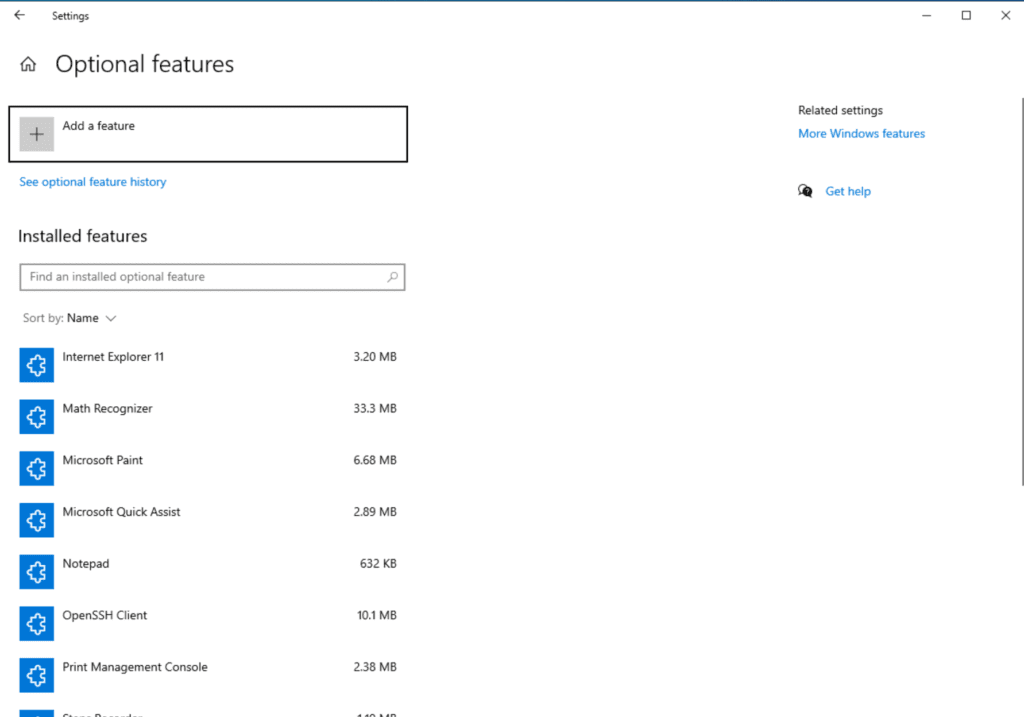Minimize the Settings window
The width and height of the screenshot is (1024, 717).
[x=926, y=15]
